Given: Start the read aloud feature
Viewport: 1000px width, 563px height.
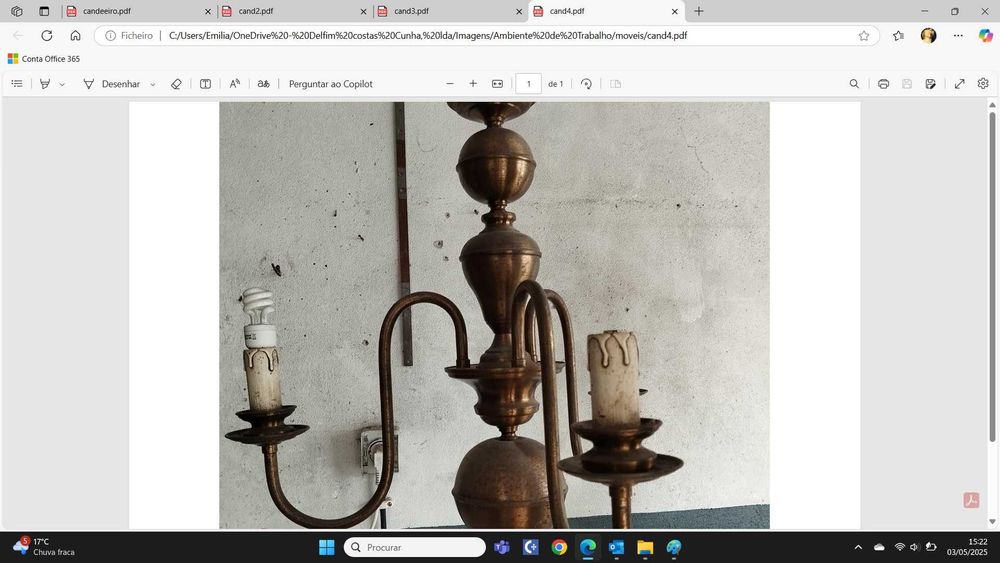Looking at the screenshot, I should [235, 84].
